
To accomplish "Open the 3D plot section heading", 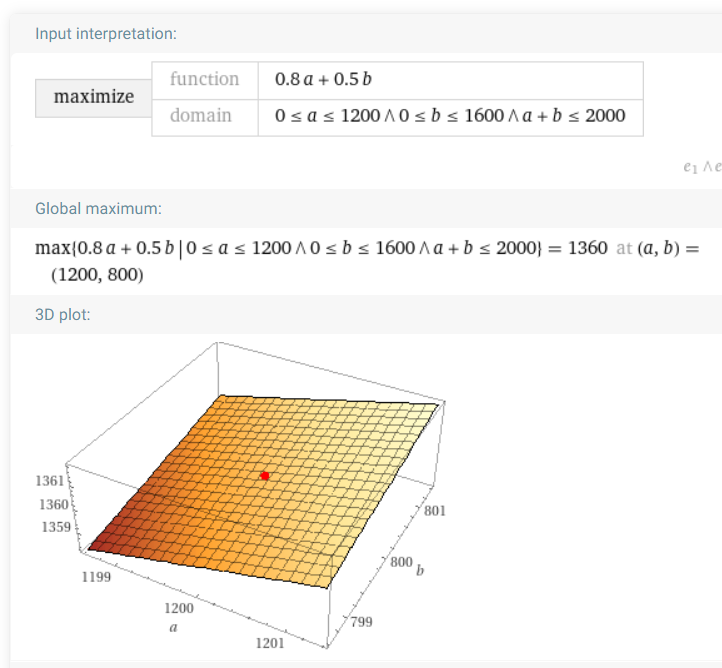I will [x=63, y=315].
